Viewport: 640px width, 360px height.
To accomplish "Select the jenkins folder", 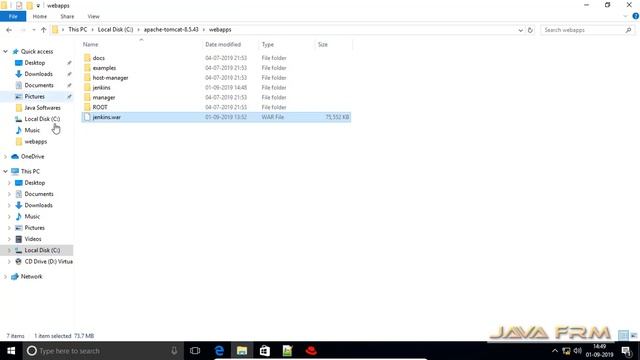I will 101,87.
